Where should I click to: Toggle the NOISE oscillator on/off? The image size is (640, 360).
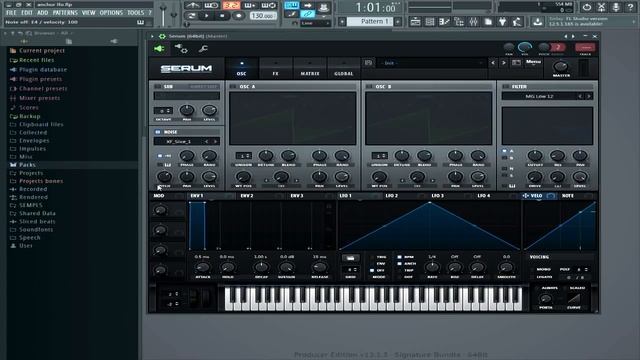[158, 132]
